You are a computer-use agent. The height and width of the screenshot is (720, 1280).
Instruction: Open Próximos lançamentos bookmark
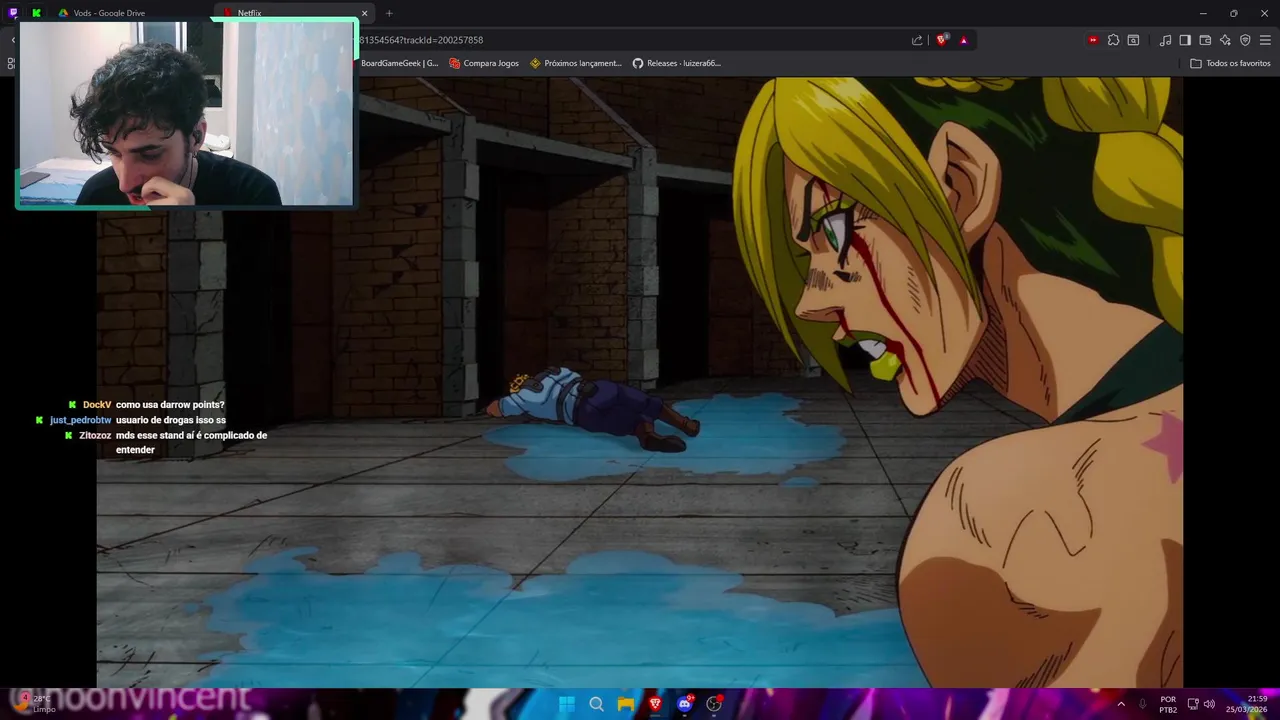576,63
